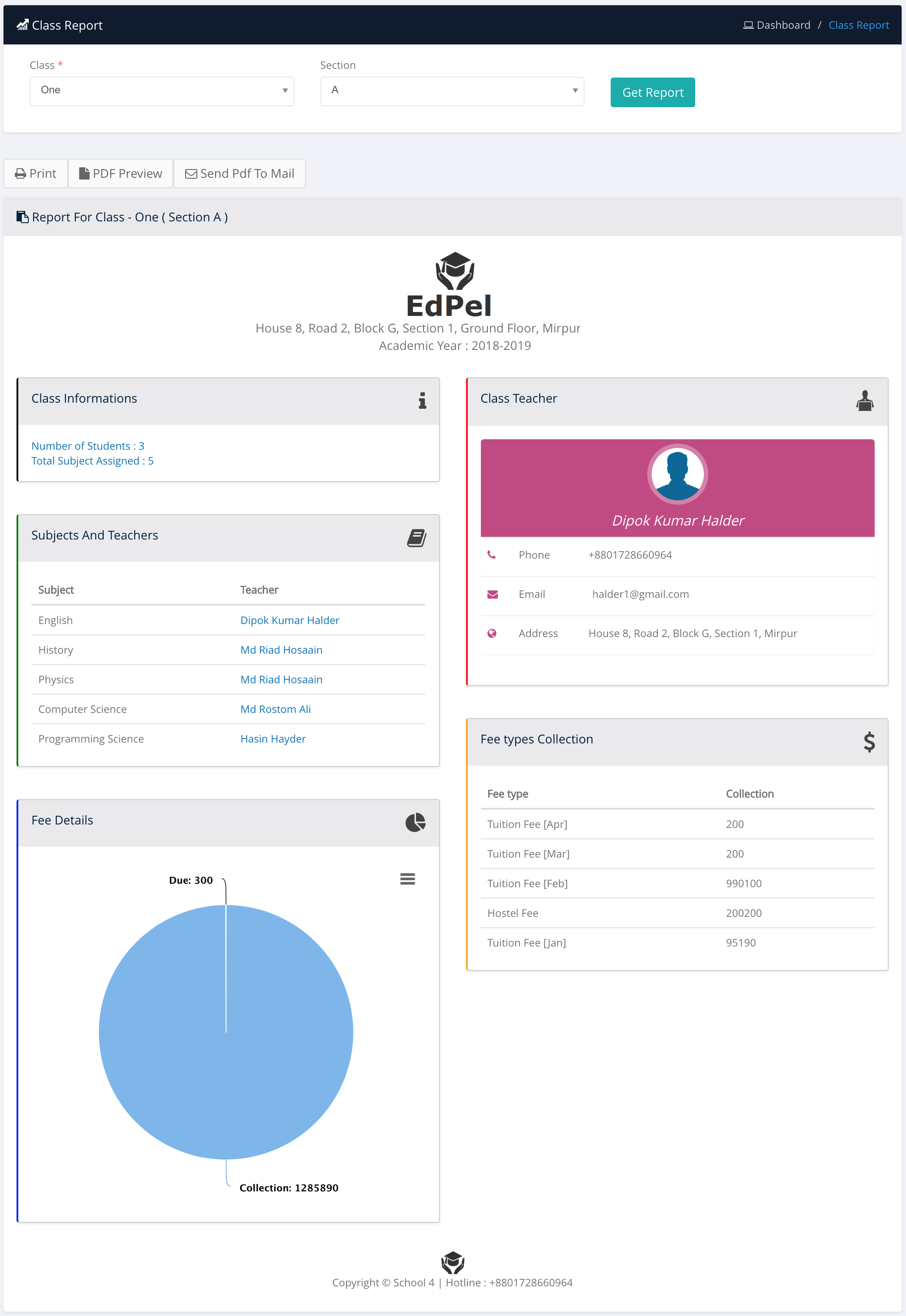The image size is (906, 1316).
Task: Open the Class dropdown showing One
Action: click(162, 91)
